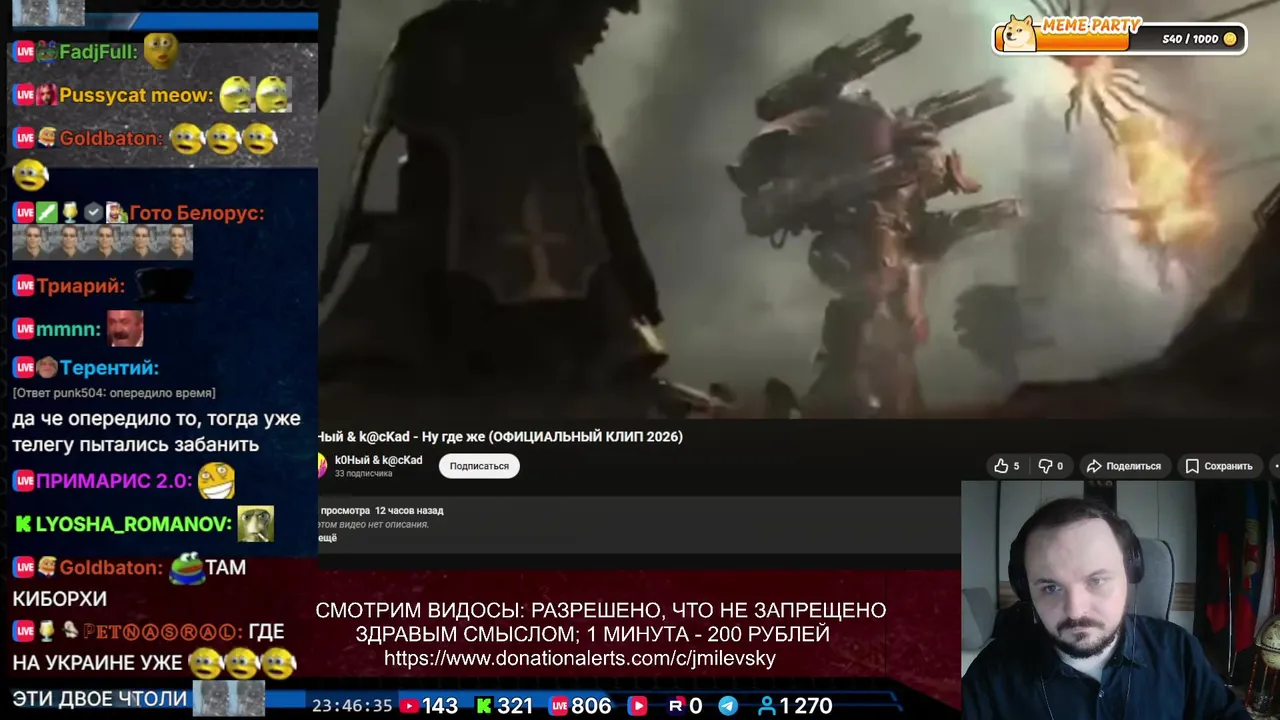This screenshot has width=1280, height=720.
Task: Click the Сохранить save button
Action: click(1219, 466)
